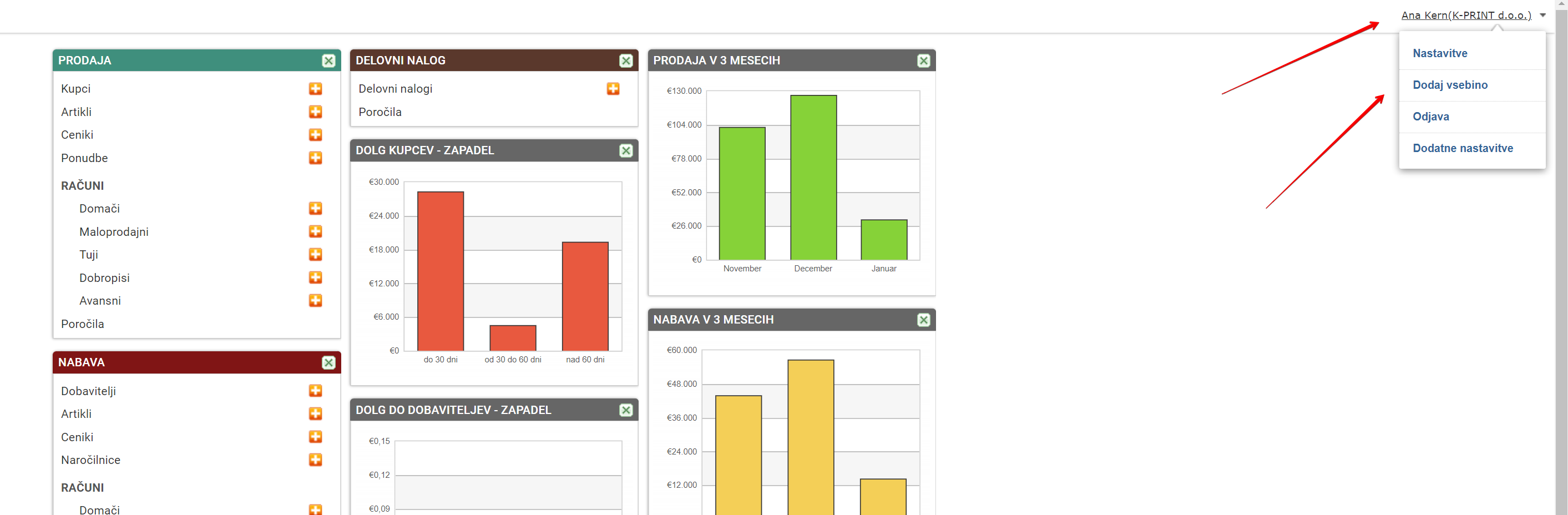Click the November green sales bar
The width and height of the screenshot is (1568, 515).
click(742, 194)
